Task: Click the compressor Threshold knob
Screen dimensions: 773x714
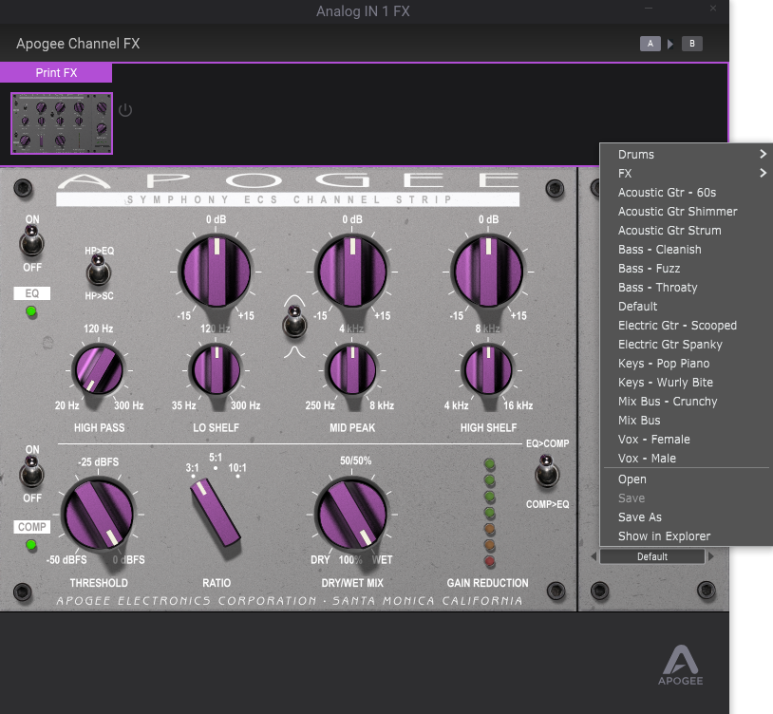Action: pos(99,514)
